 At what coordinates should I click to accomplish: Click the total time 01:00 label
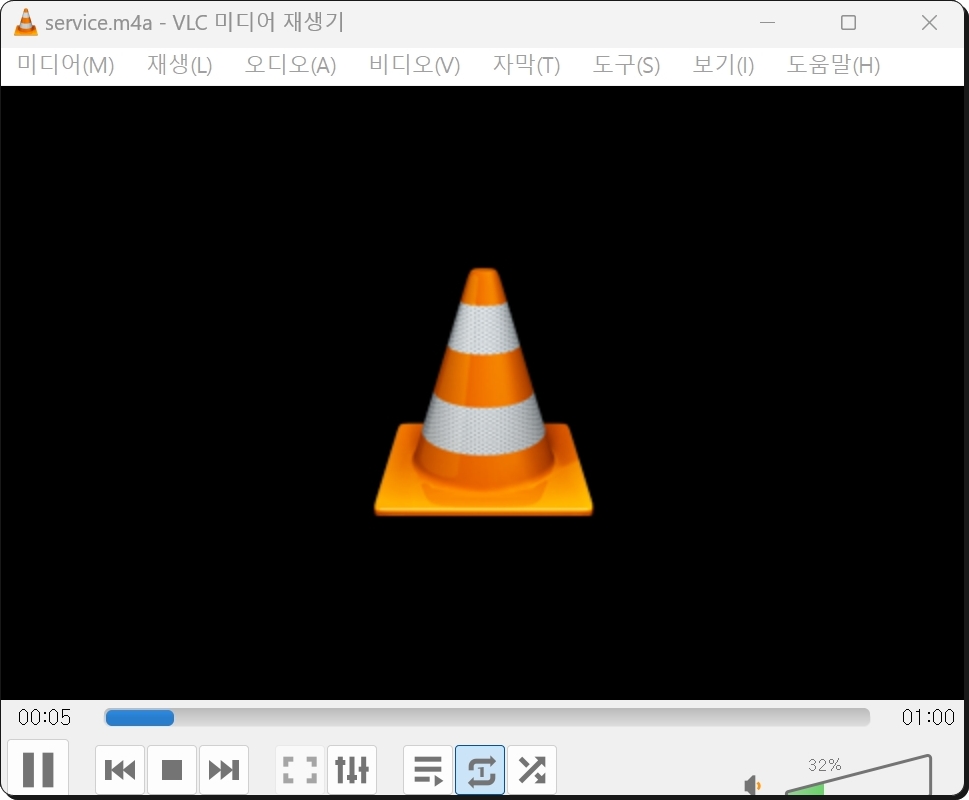928,717
